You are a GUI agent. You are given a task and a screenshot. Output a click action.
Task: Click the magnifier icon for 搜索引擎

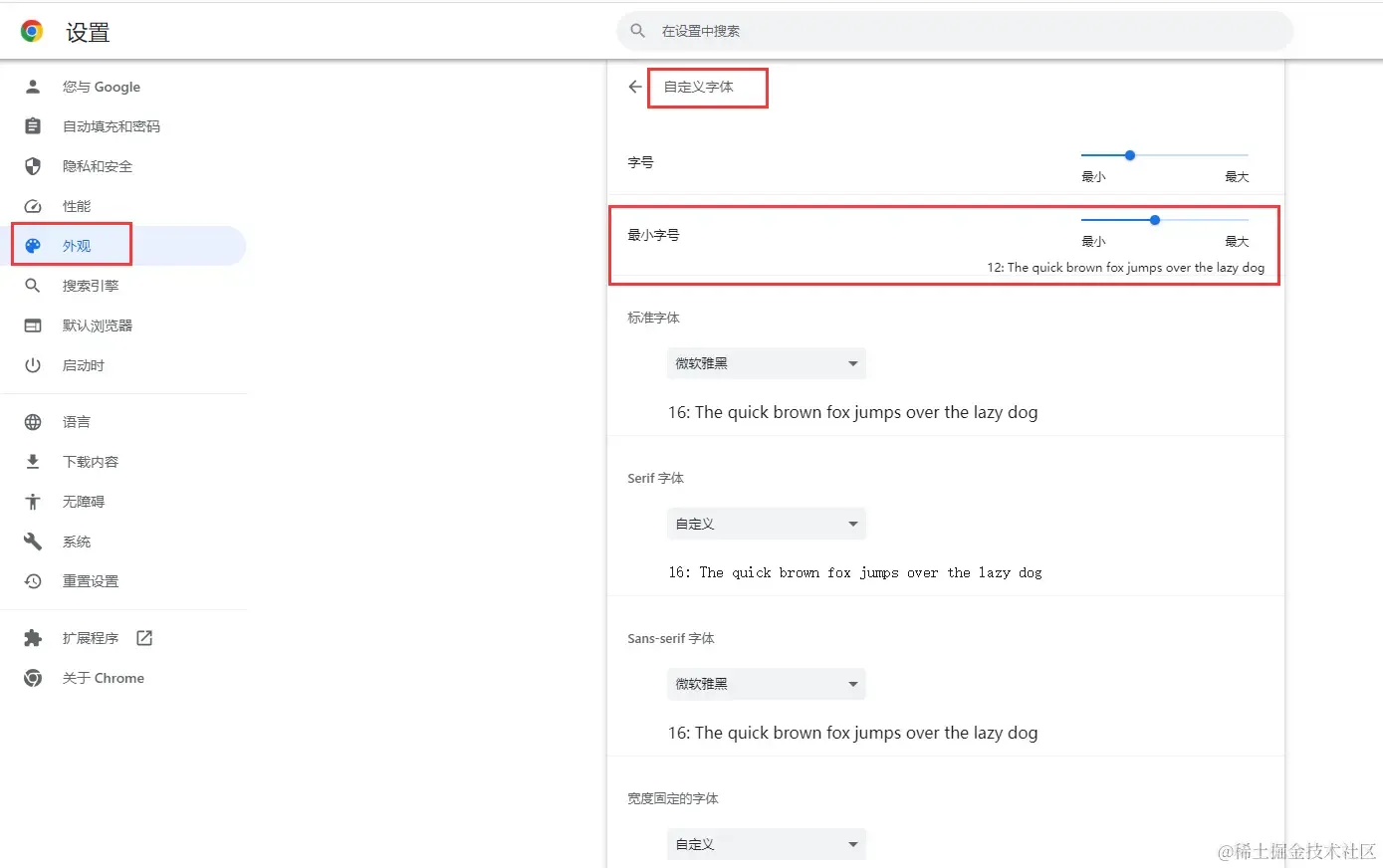33,286
